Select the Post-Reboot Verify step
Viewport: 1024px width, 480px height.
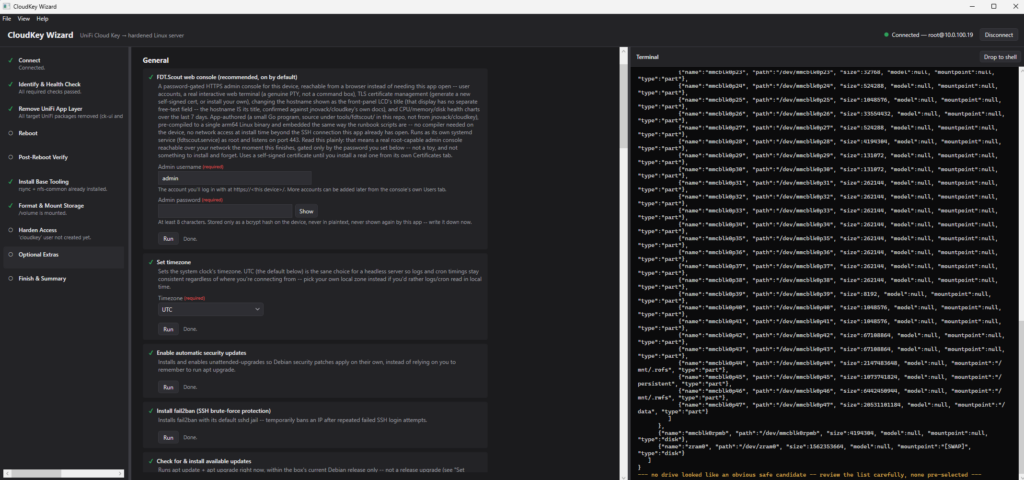pyautogui.click(x=64, y=157)
